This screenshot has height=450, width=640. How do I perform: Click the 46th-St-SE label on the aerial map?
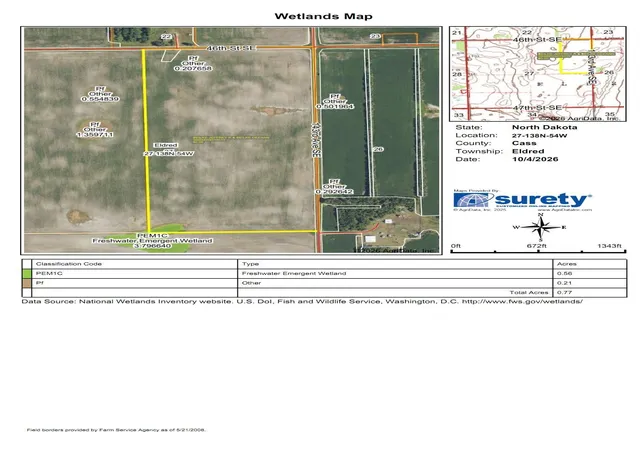[x=231, y=48]
